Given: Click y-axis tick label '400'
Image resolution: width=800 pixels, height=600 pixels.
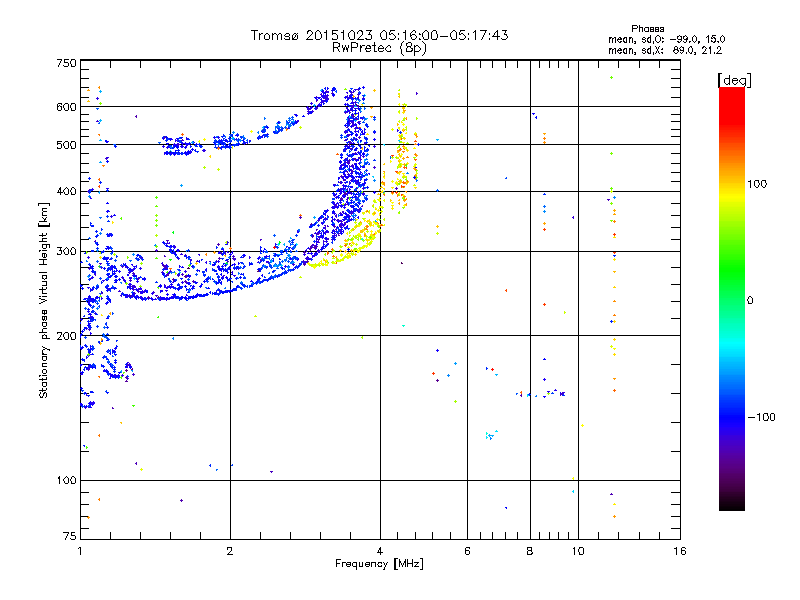Looking at the screenshot, I should point(66,192).
